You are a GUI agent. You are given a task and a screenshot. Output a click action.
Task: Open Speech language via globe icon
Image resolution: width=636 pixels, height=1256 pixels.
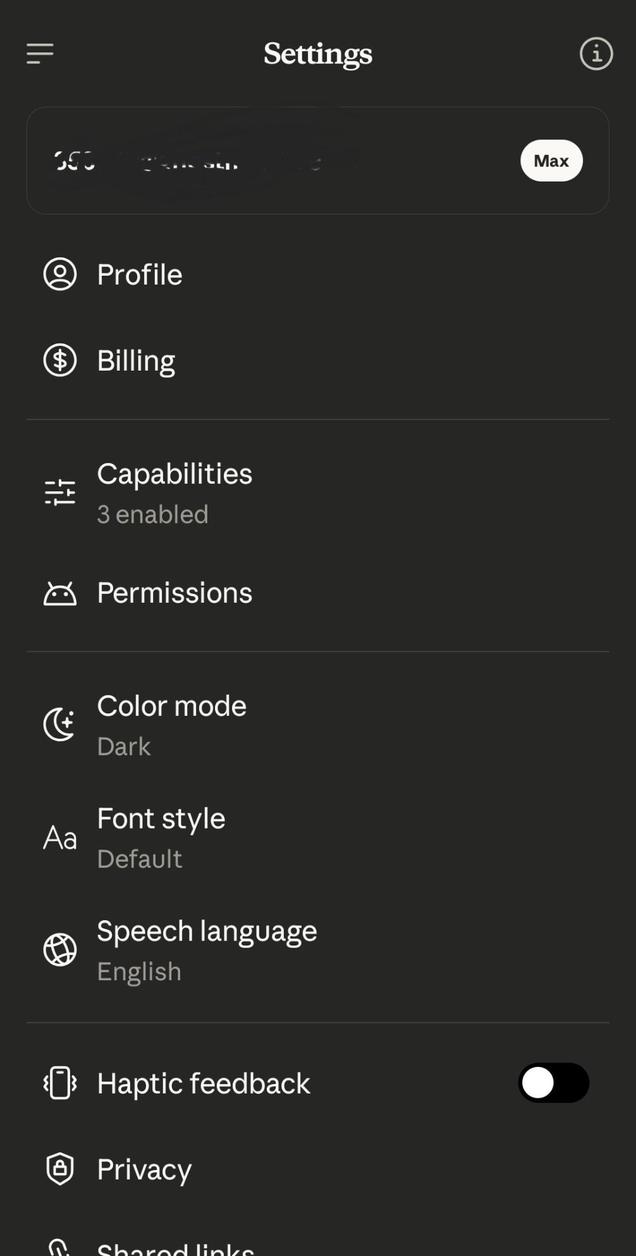click(60, 948)
